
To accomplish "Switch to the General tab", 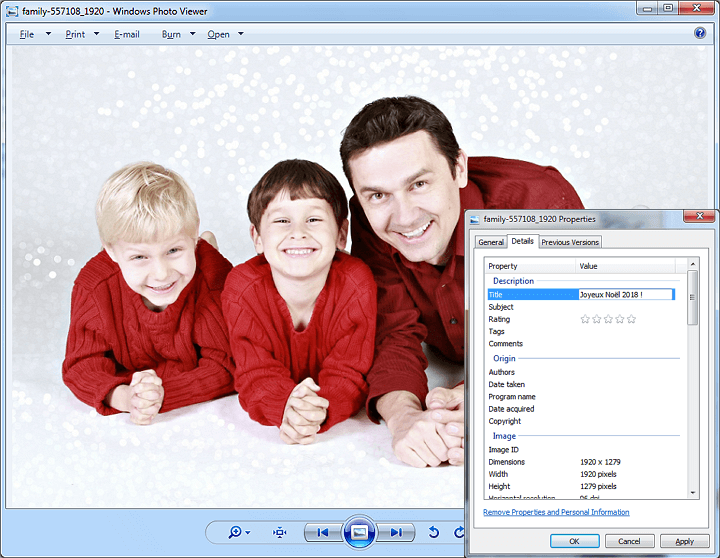I will tap(491, 242).
